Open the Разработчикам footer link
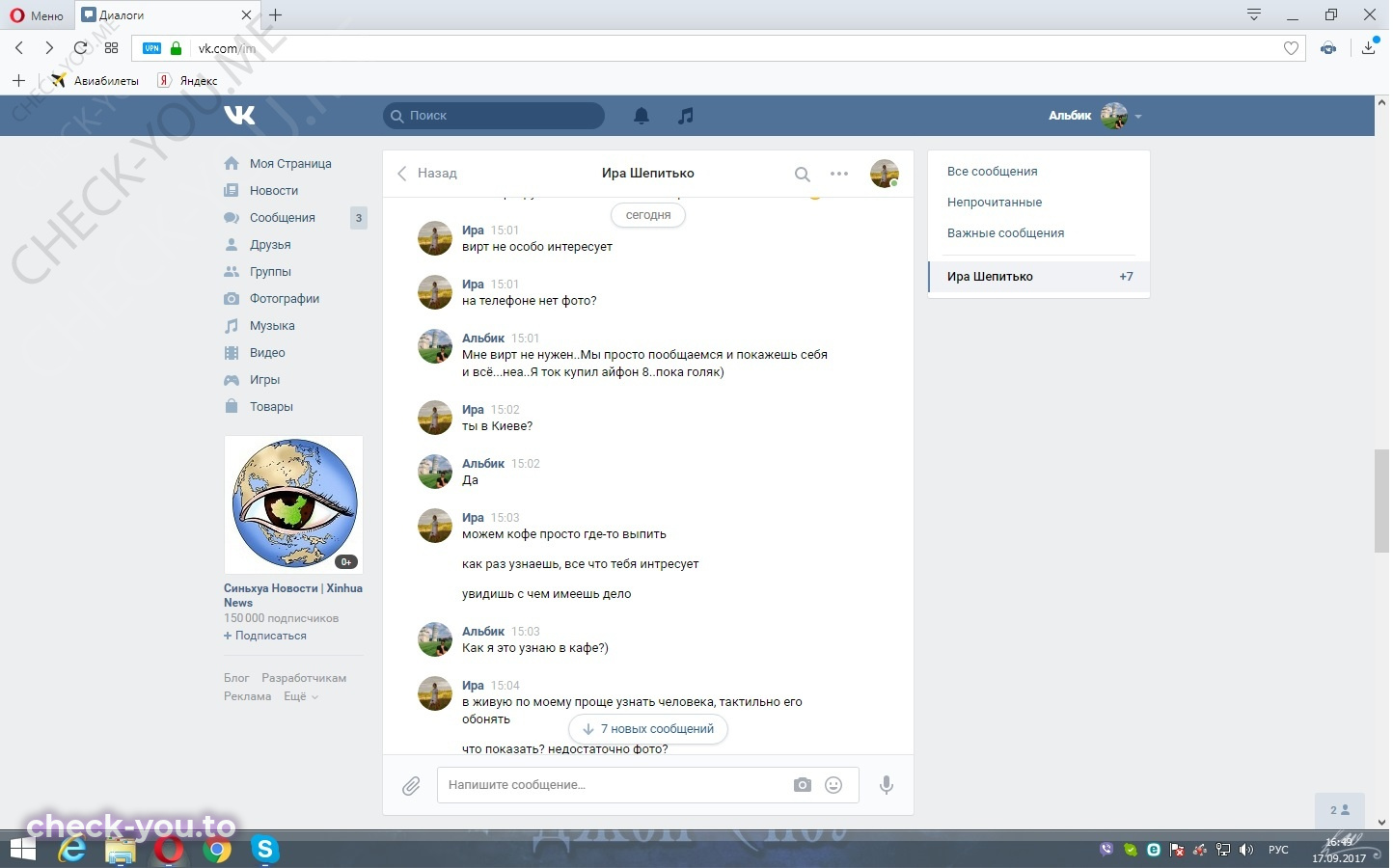 tap(304, 678)
